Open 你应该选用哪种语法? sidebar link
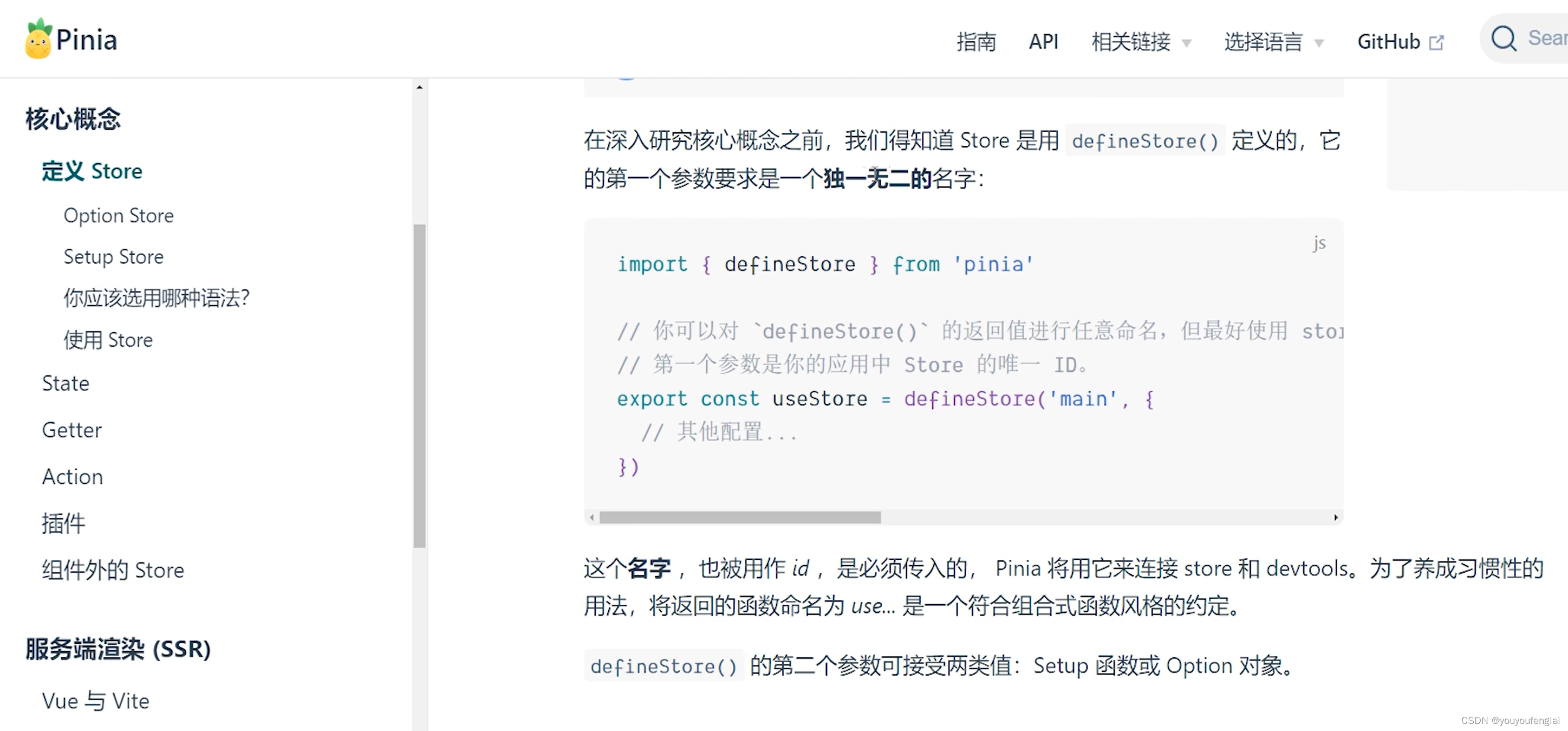 click(x=157, y=298)
